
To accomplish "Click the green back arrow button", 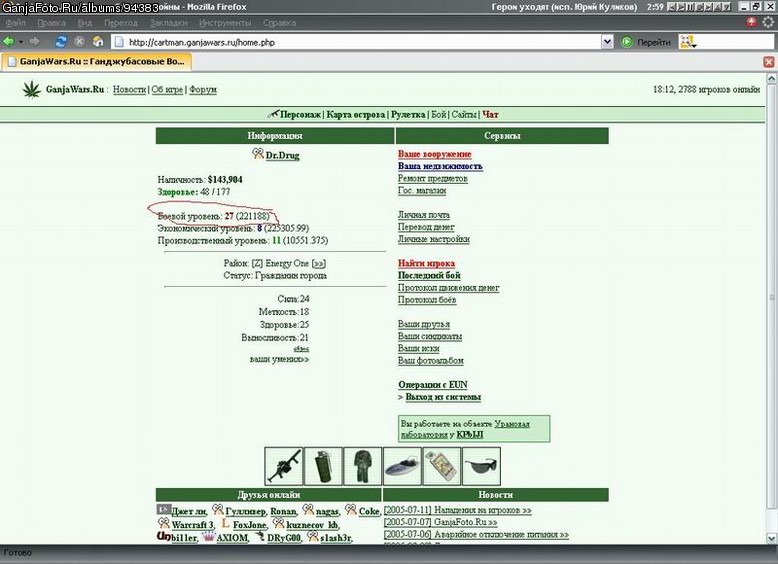I will [8, 42].
